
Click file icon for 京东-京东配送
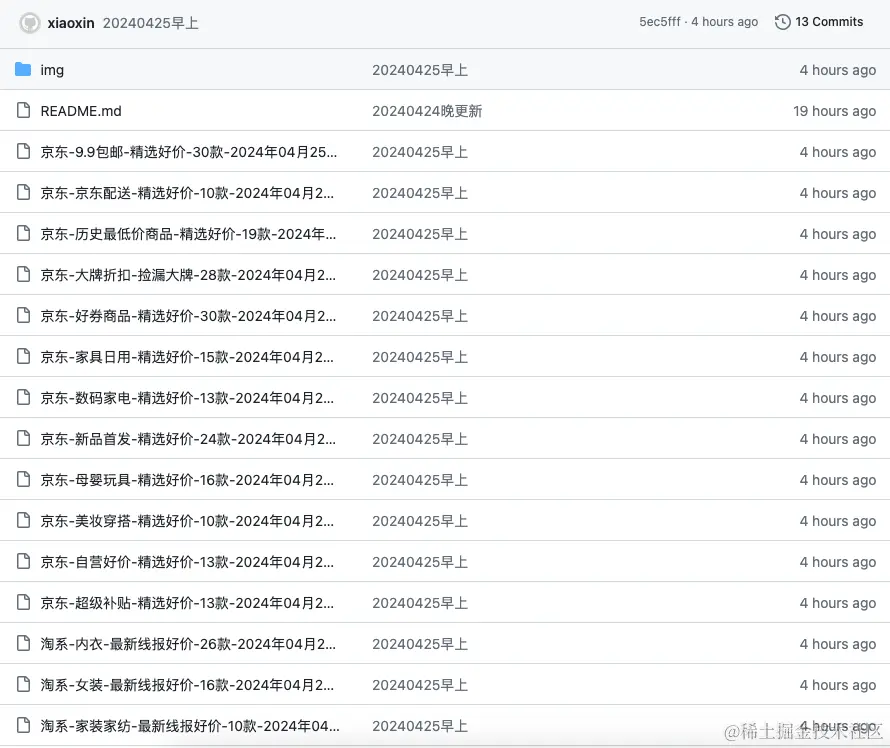(x=23, y=192)
